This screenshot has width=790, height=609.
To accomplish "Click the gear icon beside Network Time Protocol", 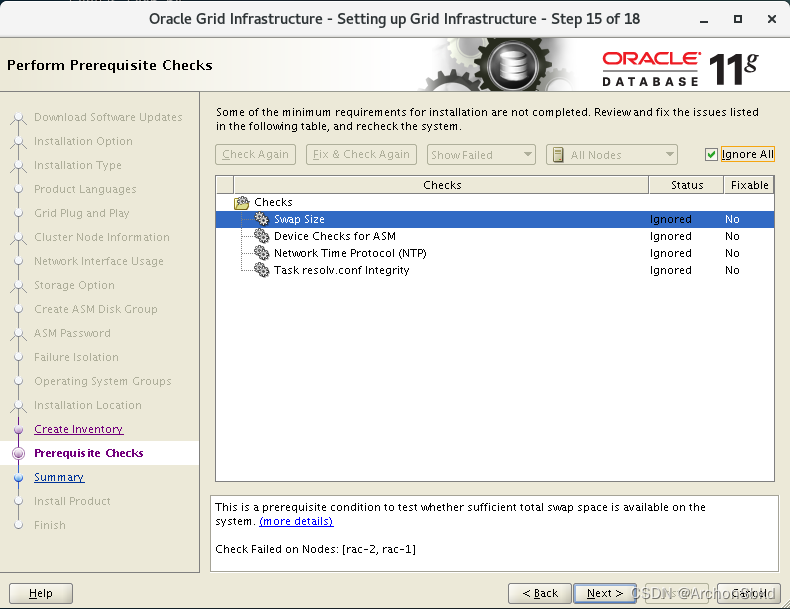I will (261, 253).
